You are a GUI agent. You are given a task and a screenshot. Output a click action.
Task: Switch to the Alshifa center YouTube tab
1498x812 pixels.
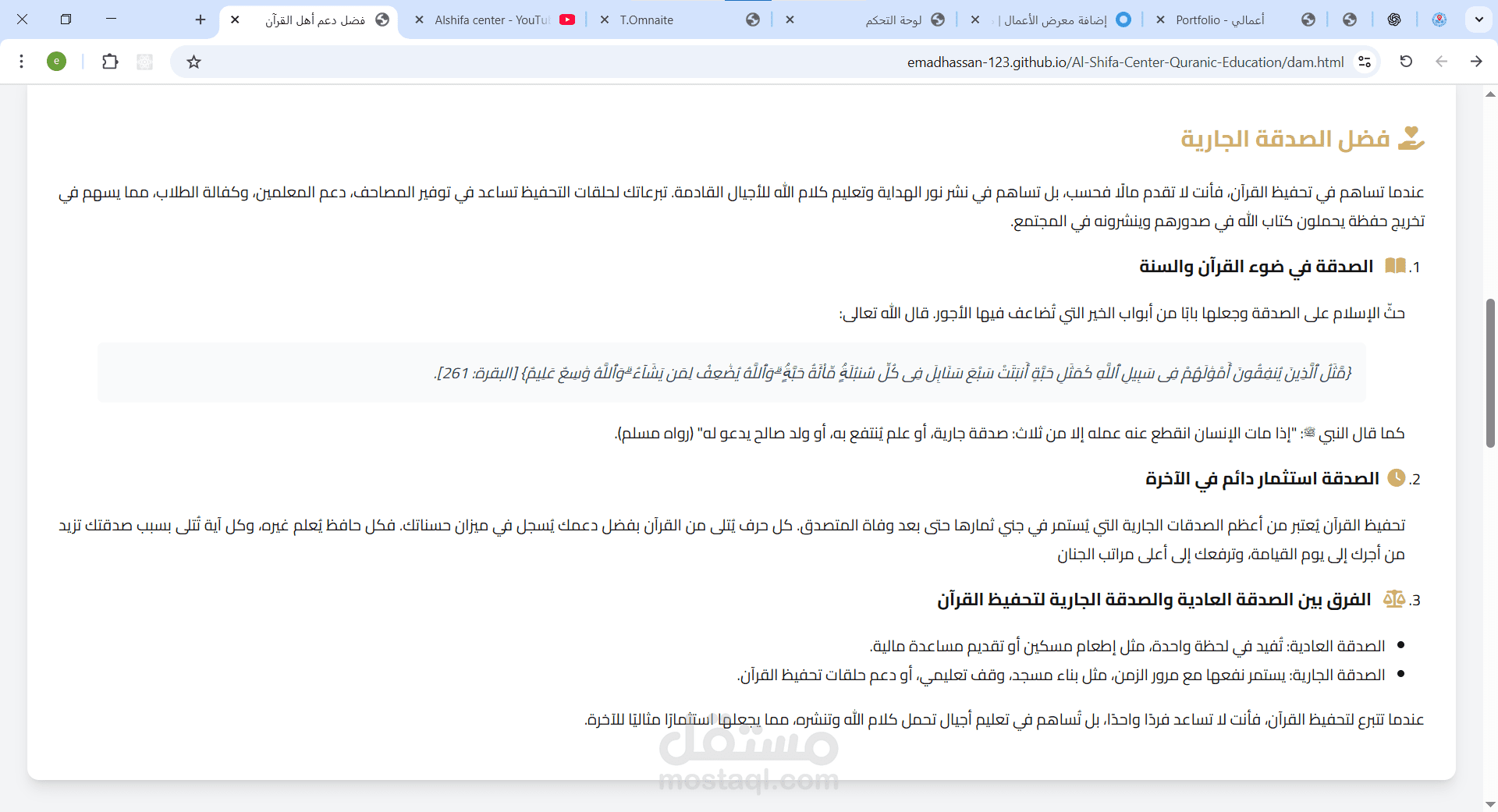coord(495,20)
